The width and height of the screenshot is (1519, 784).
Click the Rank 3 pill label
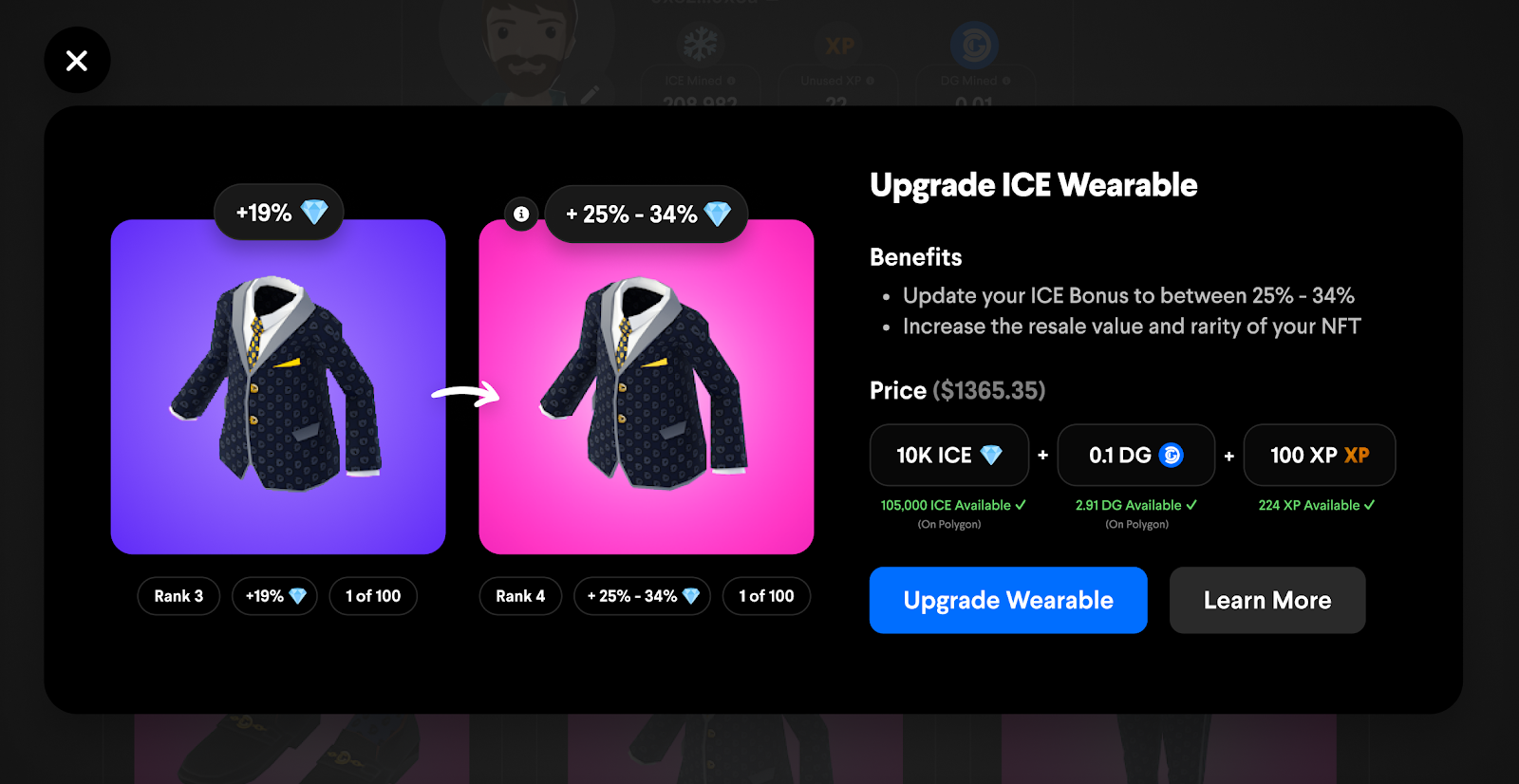178,596
